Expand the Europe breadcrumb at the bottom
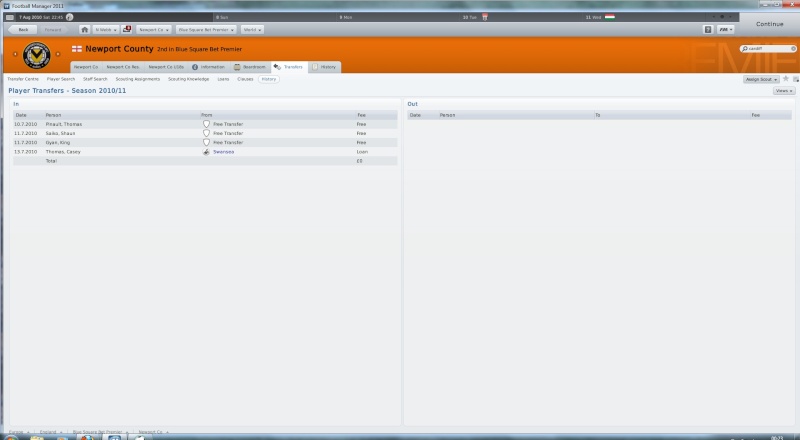The image size is (800, 440). coord(19,432)
